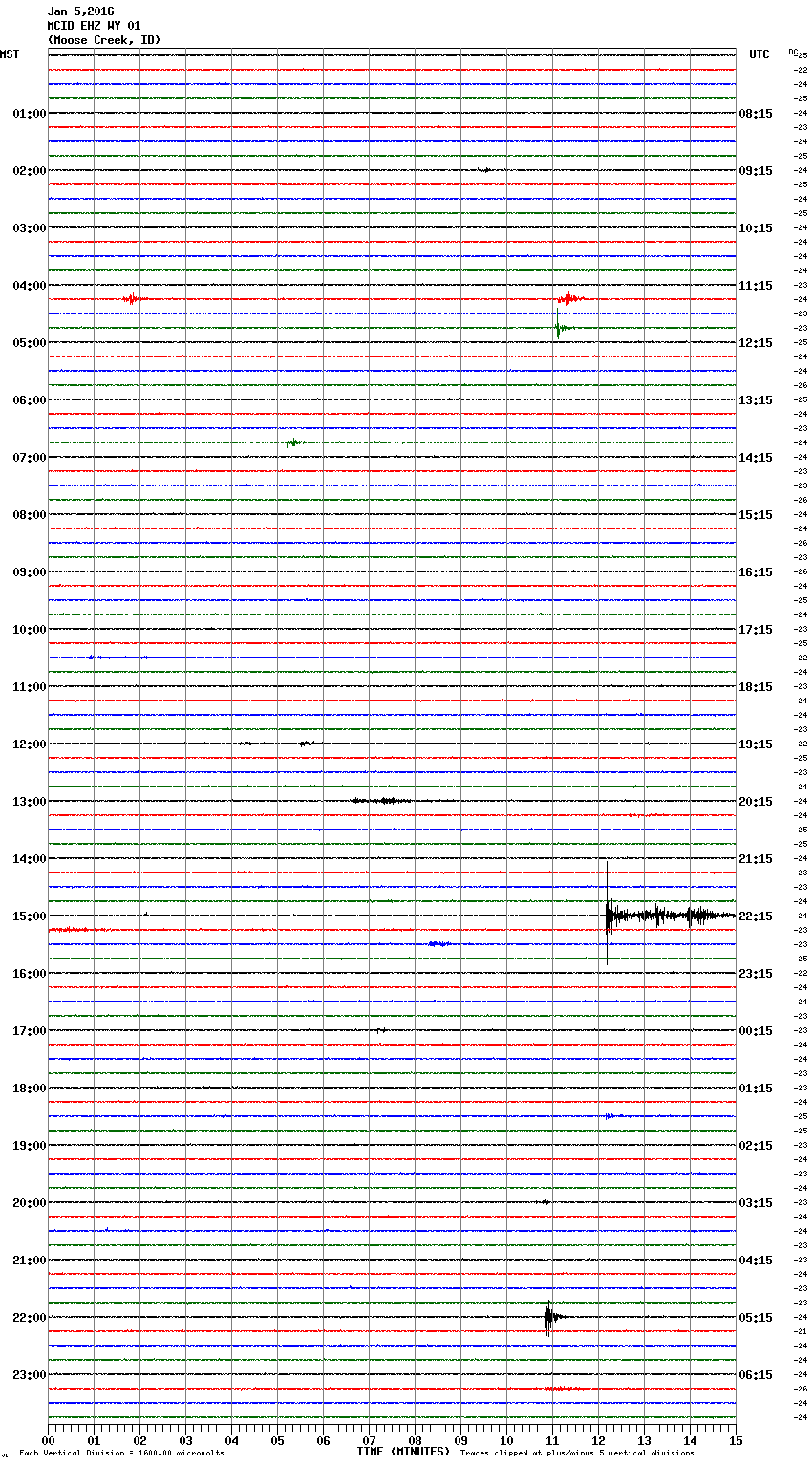Click the location label "(Moose Creek, ID)"
Image resolution: width=812 pixels, height=1466 pixels.
point(104,40)
